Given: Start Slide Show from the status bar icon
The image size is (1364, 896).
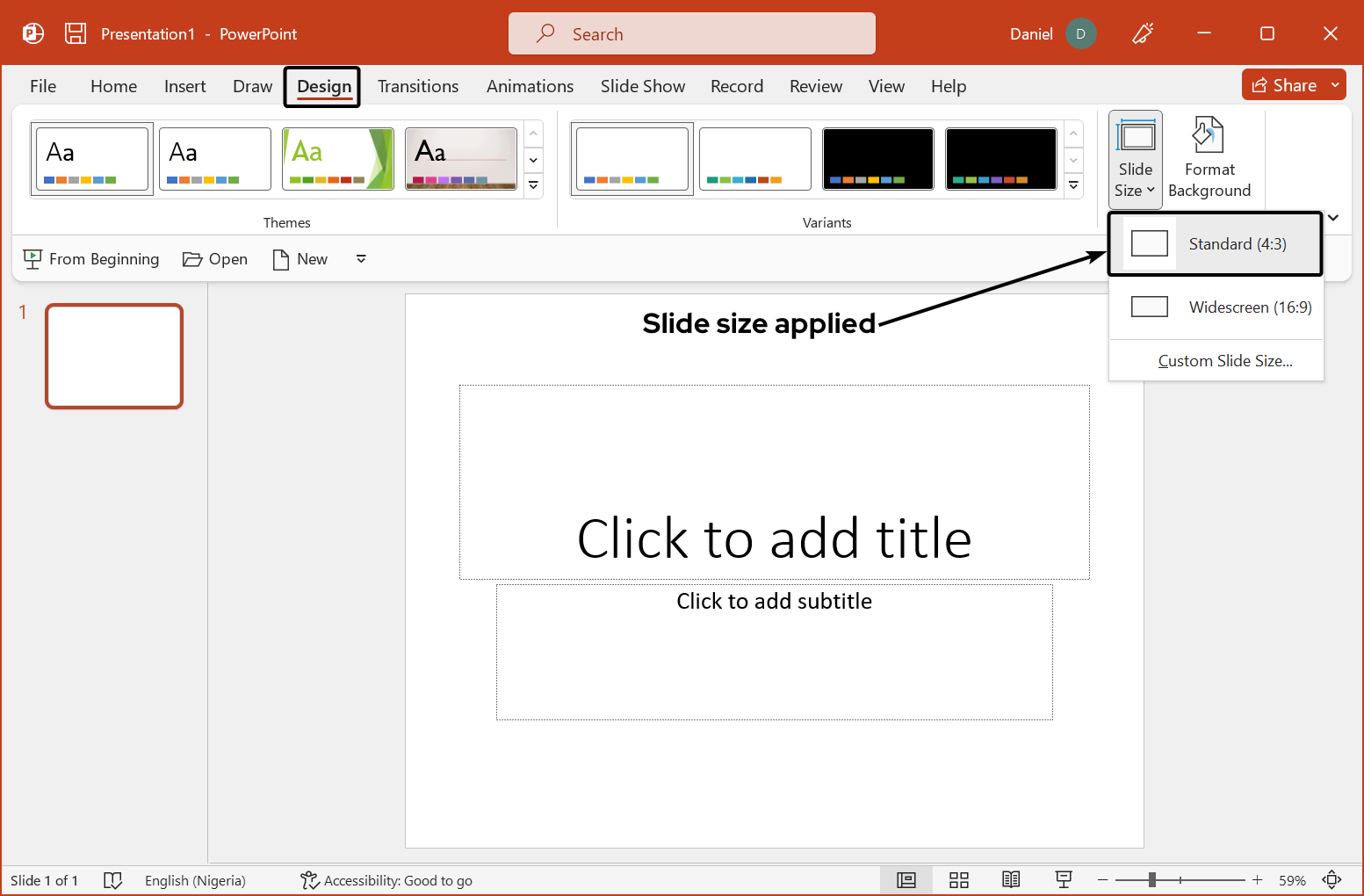Looking at the screenshot, I should 1064,879.
